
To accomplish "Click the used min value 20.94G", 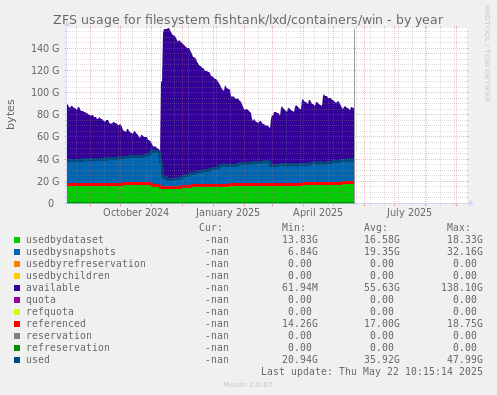I will [x=300, y=360].
